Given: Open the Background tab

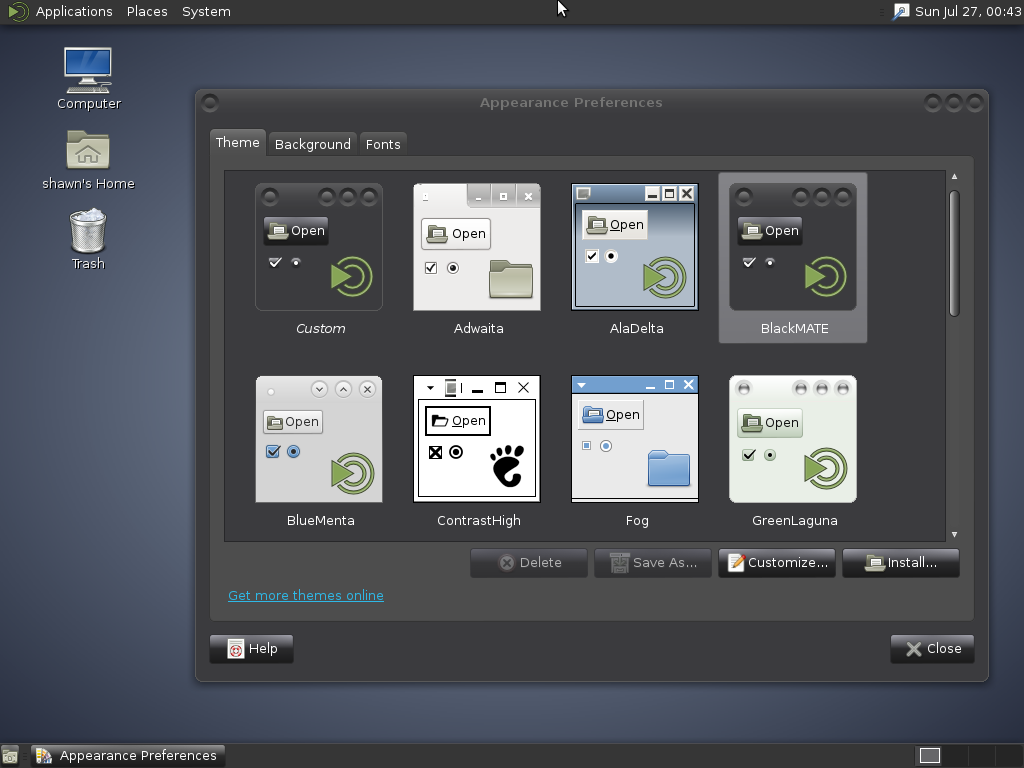Looking at the screenshot, I should [x=313, y=144].
